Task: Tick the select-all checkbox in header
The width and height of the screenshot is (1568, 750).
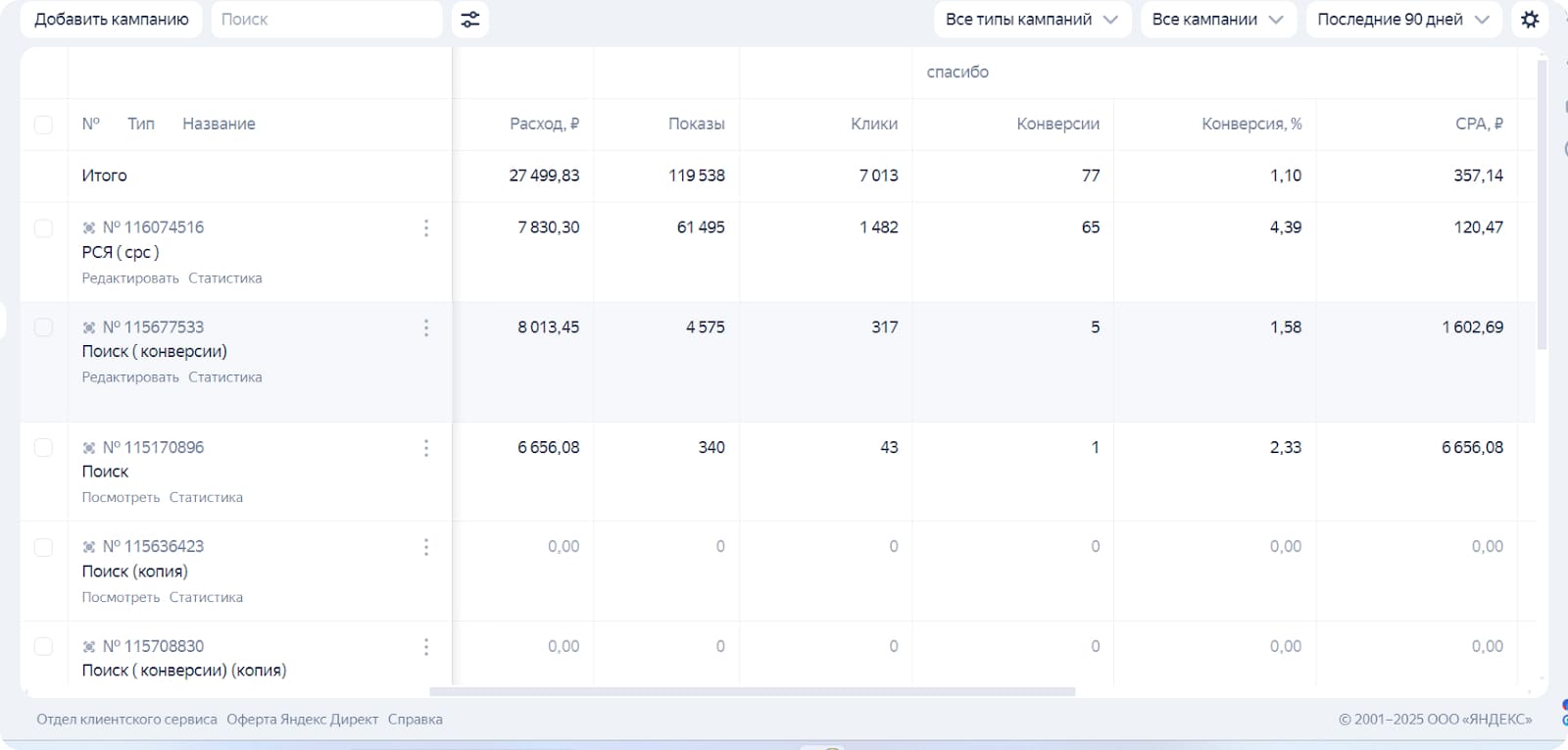Action: click(x=43, y=125)
